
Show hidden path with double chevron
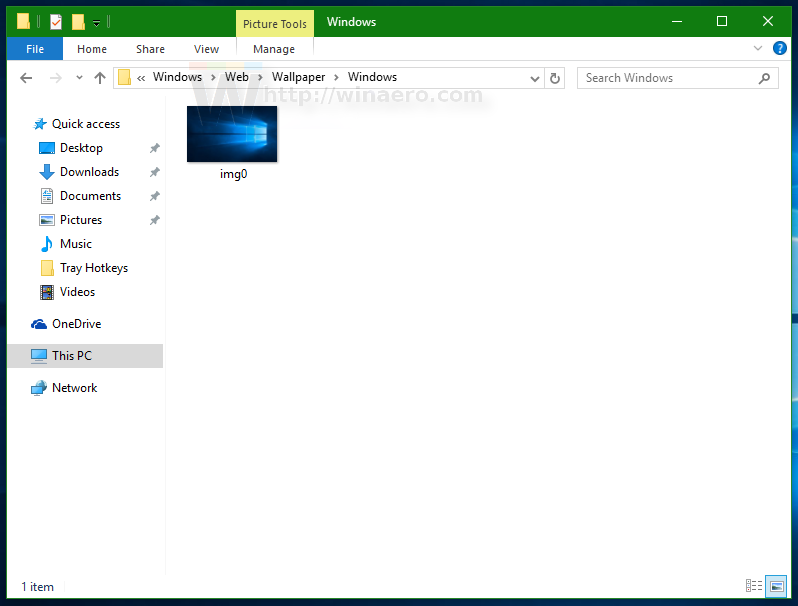141,78
